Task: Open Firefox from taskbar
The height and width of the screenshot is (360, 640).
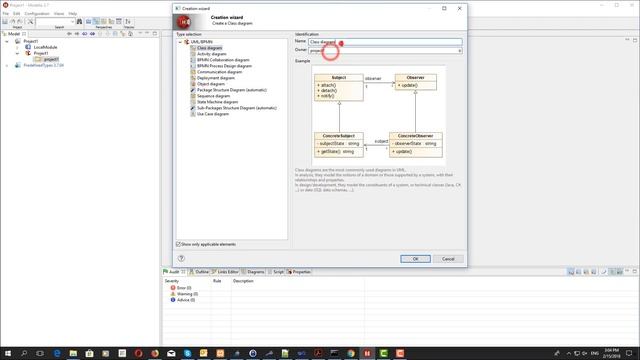Action: 155,353
